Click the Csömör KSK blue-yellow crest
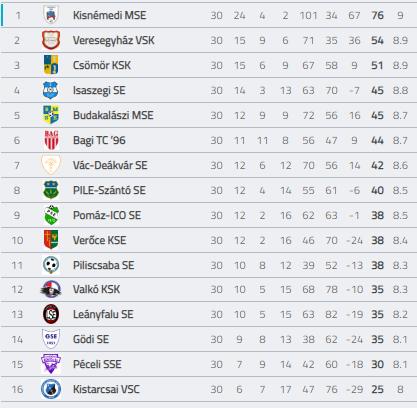 point(51,65)
